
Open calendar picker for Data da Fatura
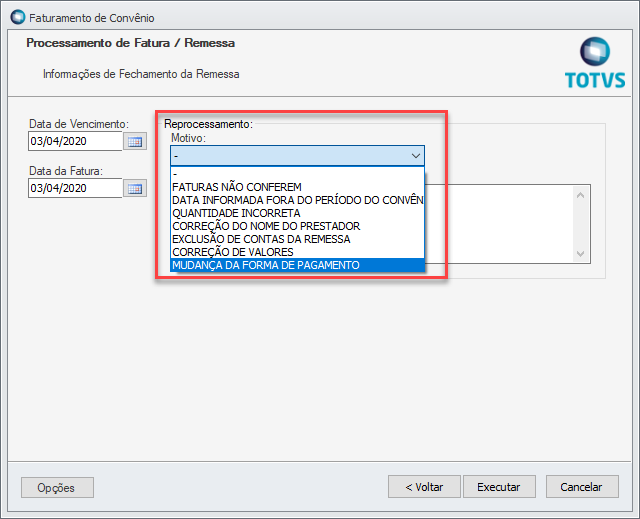[135, 189]
